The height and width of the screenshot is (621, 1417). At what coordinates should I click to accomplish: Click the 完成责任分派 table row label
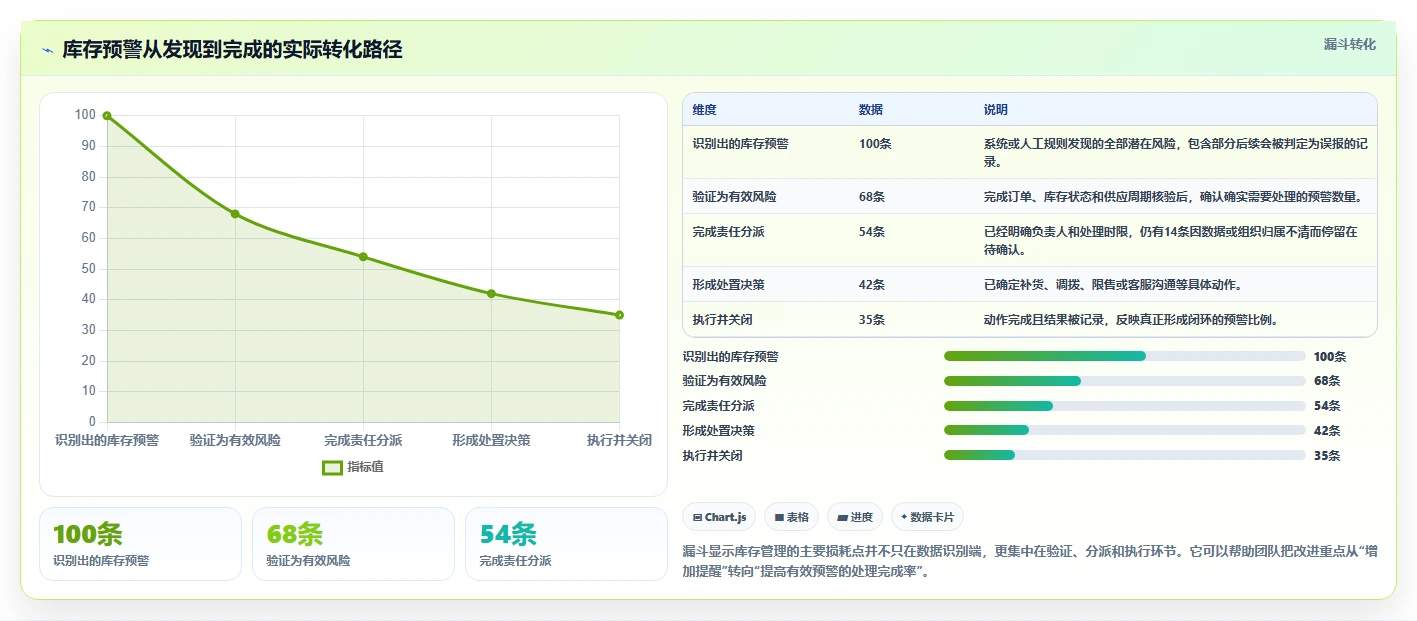pos(728,232)
